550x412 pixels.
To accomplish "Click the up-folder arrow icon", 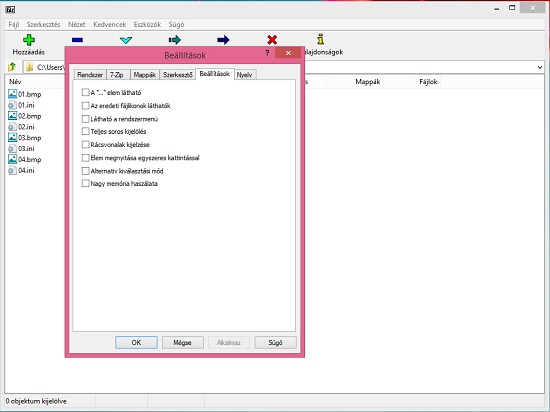I will (x=12, y=67).
